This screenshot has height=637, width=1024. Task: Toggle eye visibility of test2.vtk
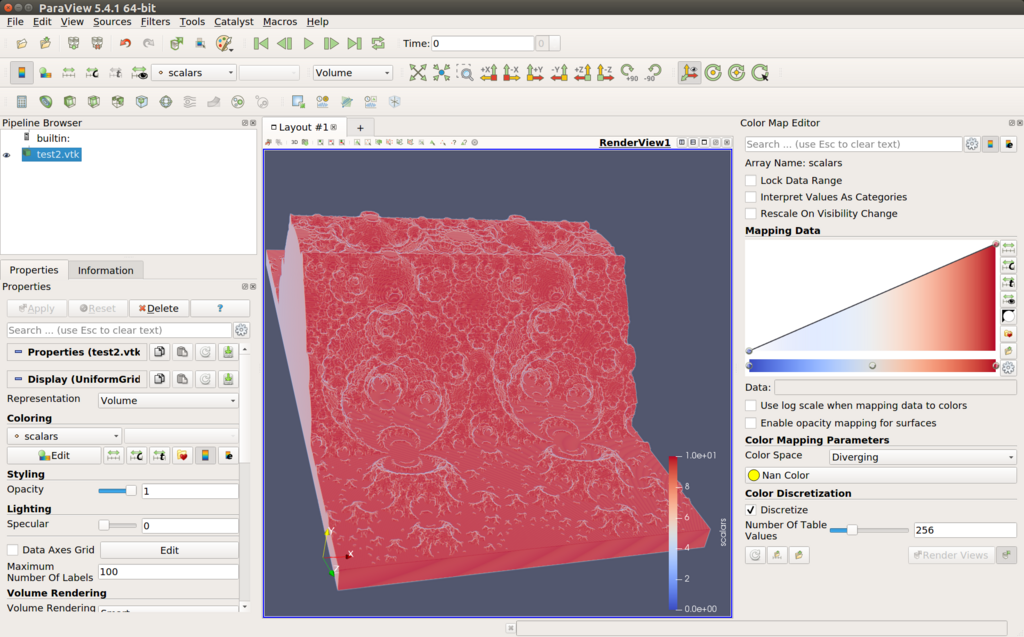(7, 155)
